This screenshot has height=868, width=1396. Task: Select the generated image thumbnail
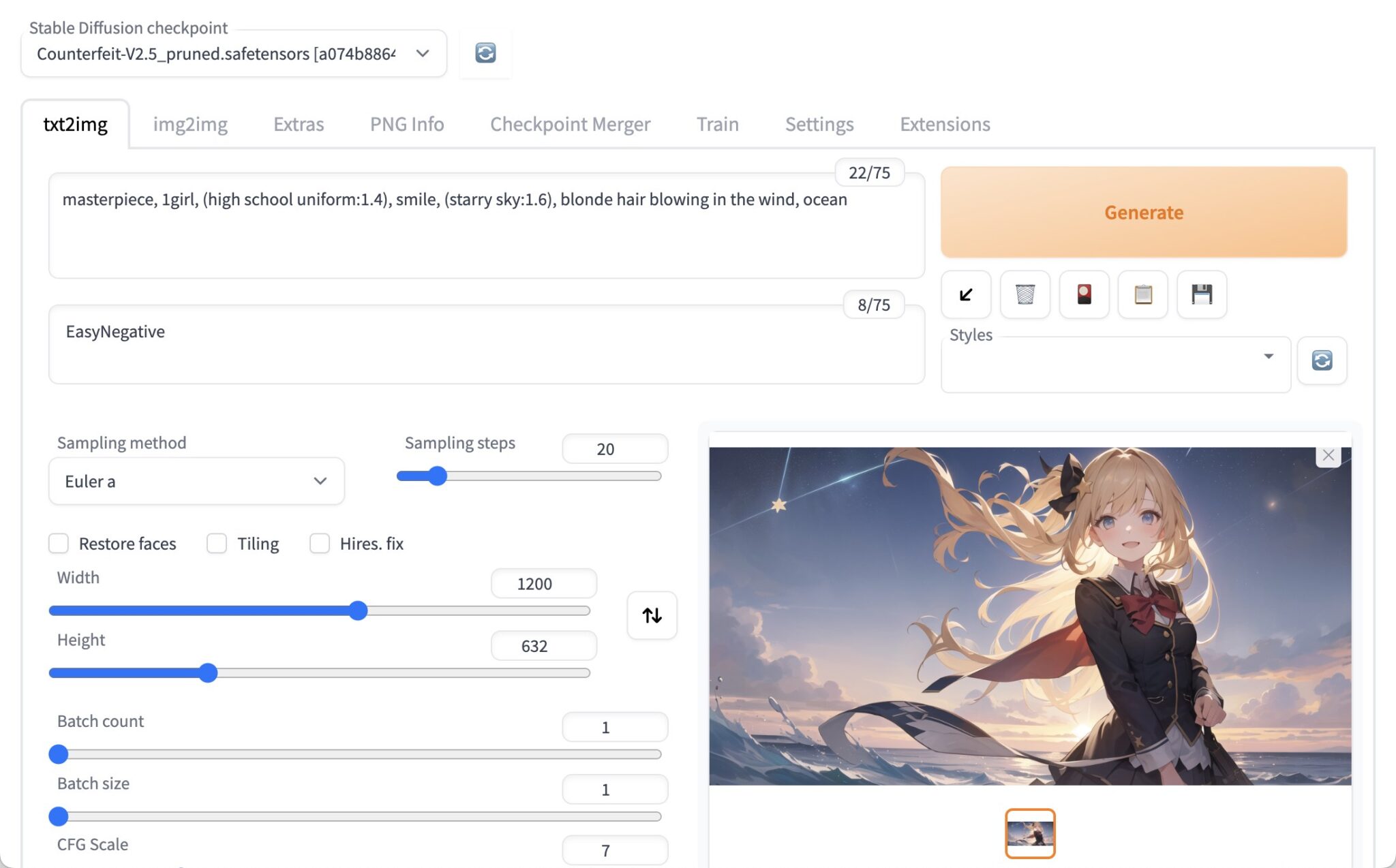point(1030,833)
